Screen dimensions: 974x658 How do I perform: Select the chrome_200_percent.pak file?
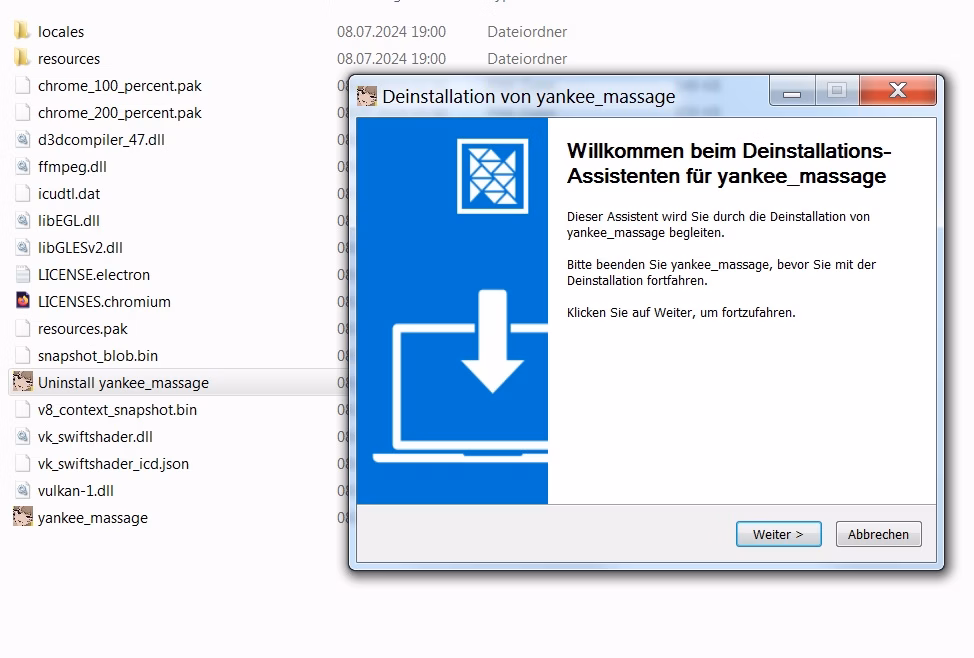click(120, 113)
